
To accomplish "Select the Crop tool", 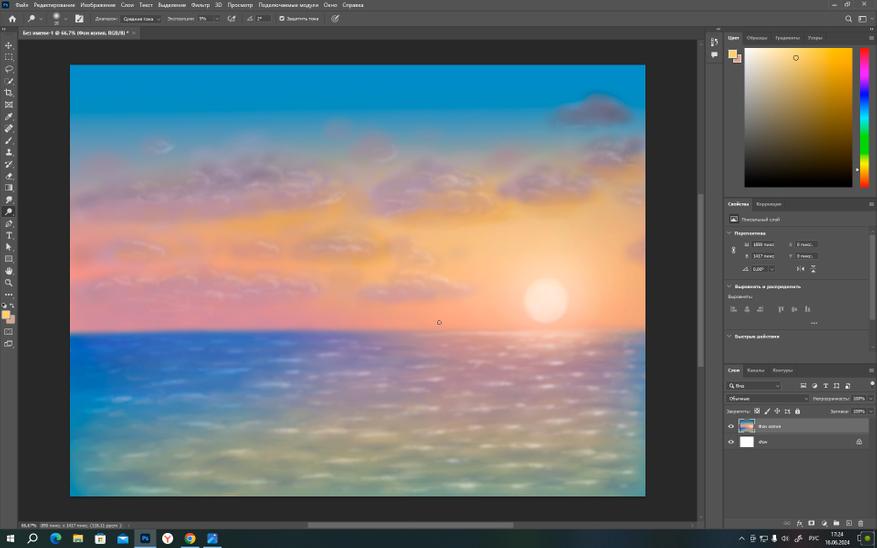I will (x=9, y=93).
